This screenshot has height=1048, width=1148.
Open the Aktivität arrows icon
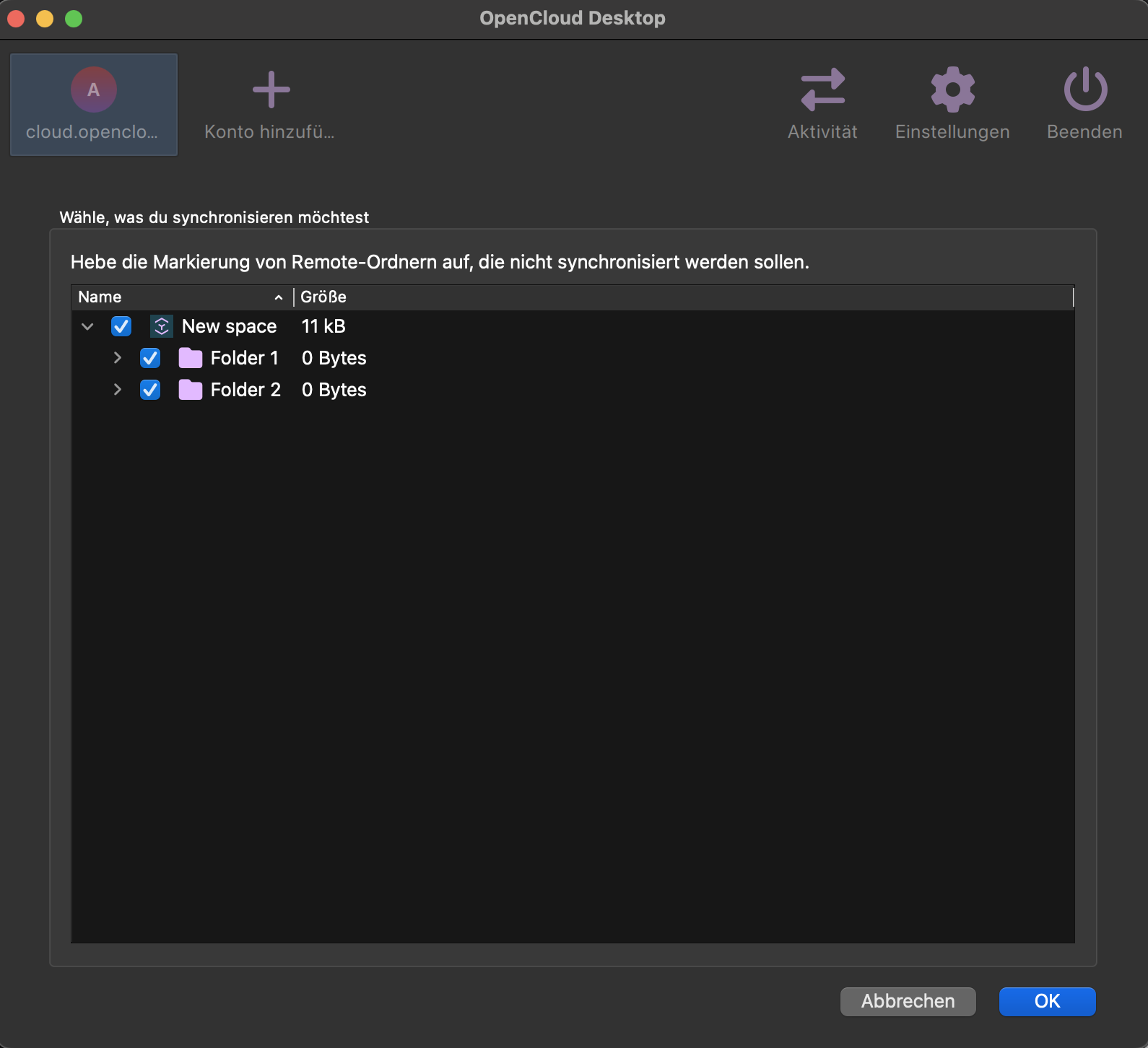tap(823, 89)
